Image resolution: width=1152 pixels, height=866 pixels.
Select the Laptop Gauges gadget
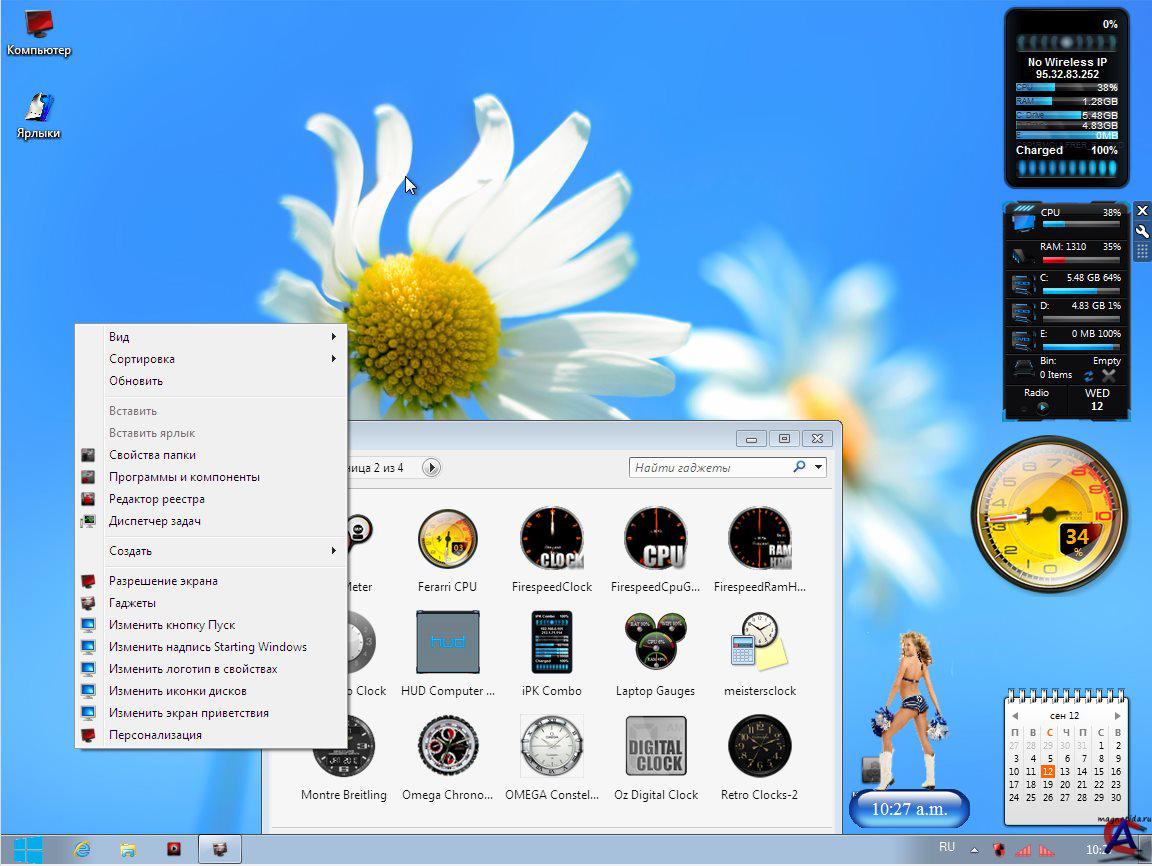pyautogui.click(x=655, y=643)
